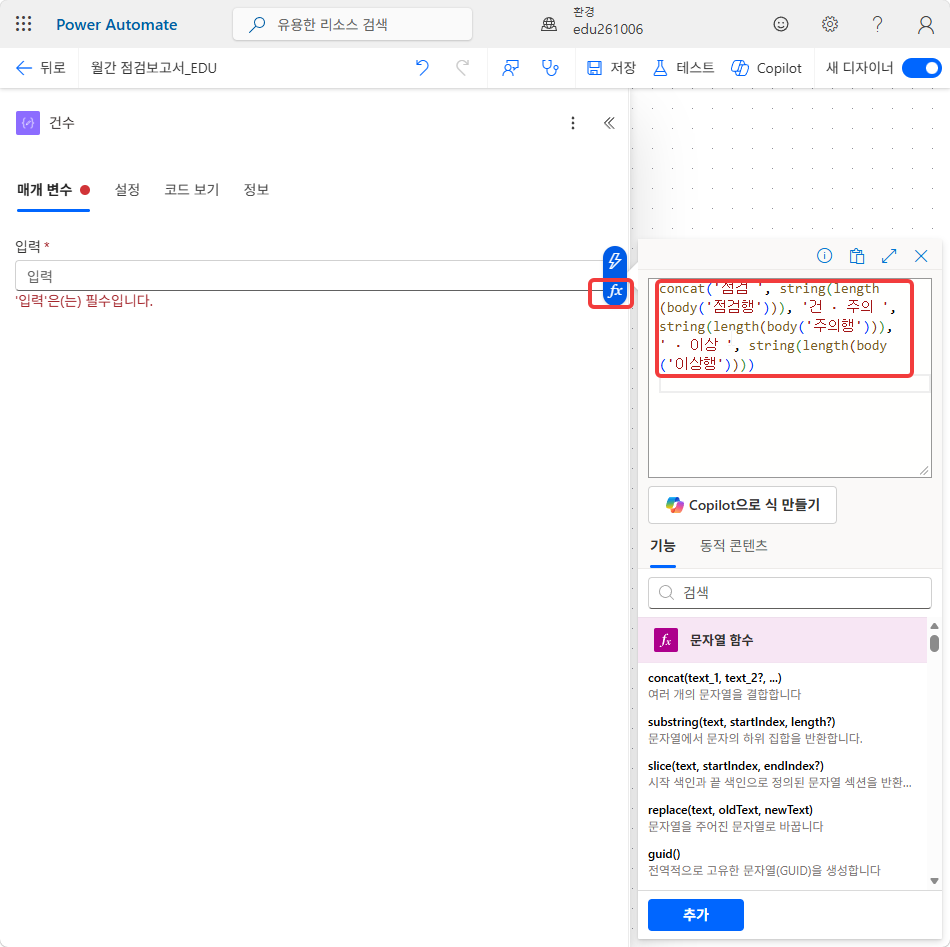Click the 문자열 함수 fx category icon
This screenshot has height=947, width=950.
coord(666,640)
